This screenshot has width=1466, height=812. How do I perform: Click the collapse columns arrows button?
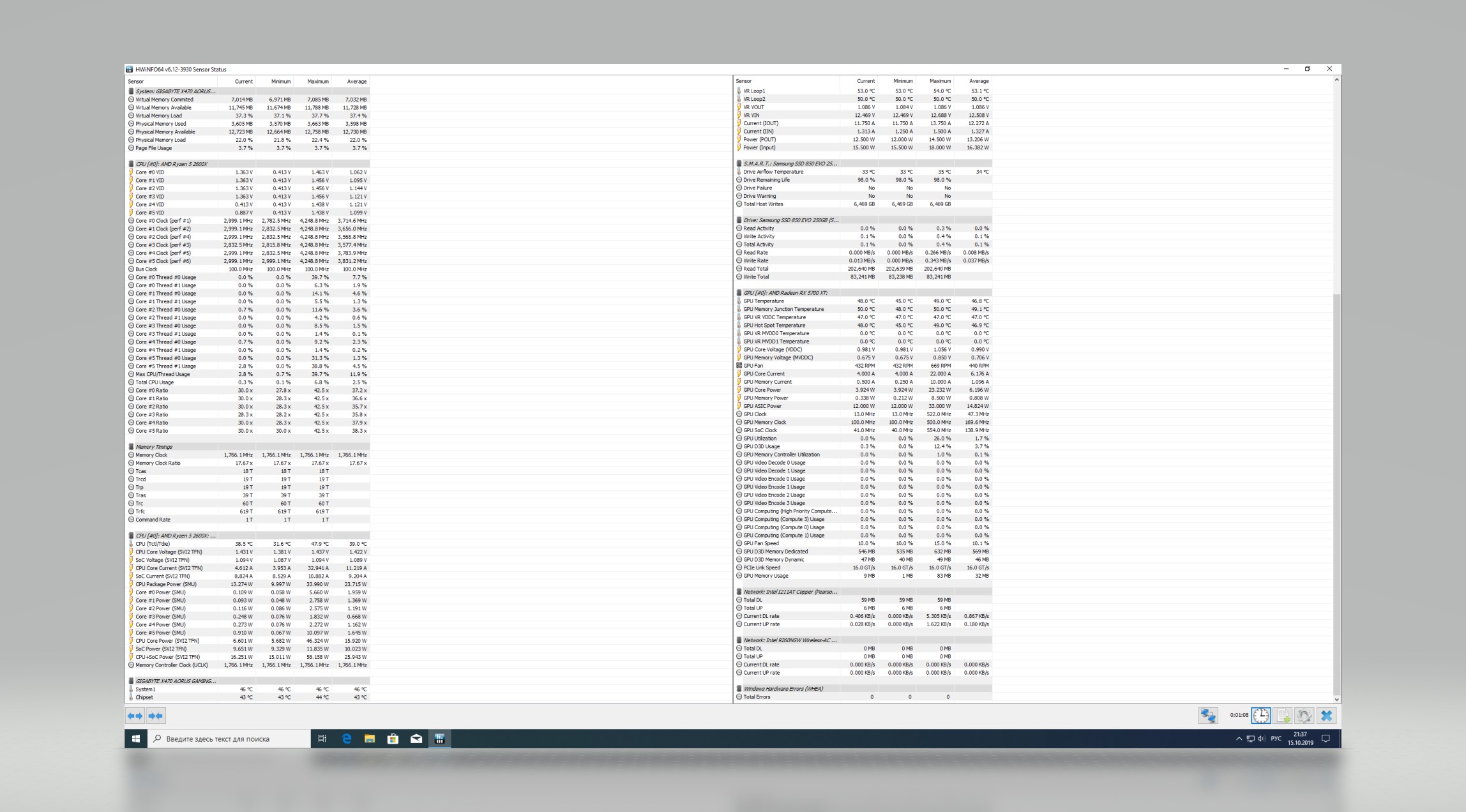[x=156, y=716]
